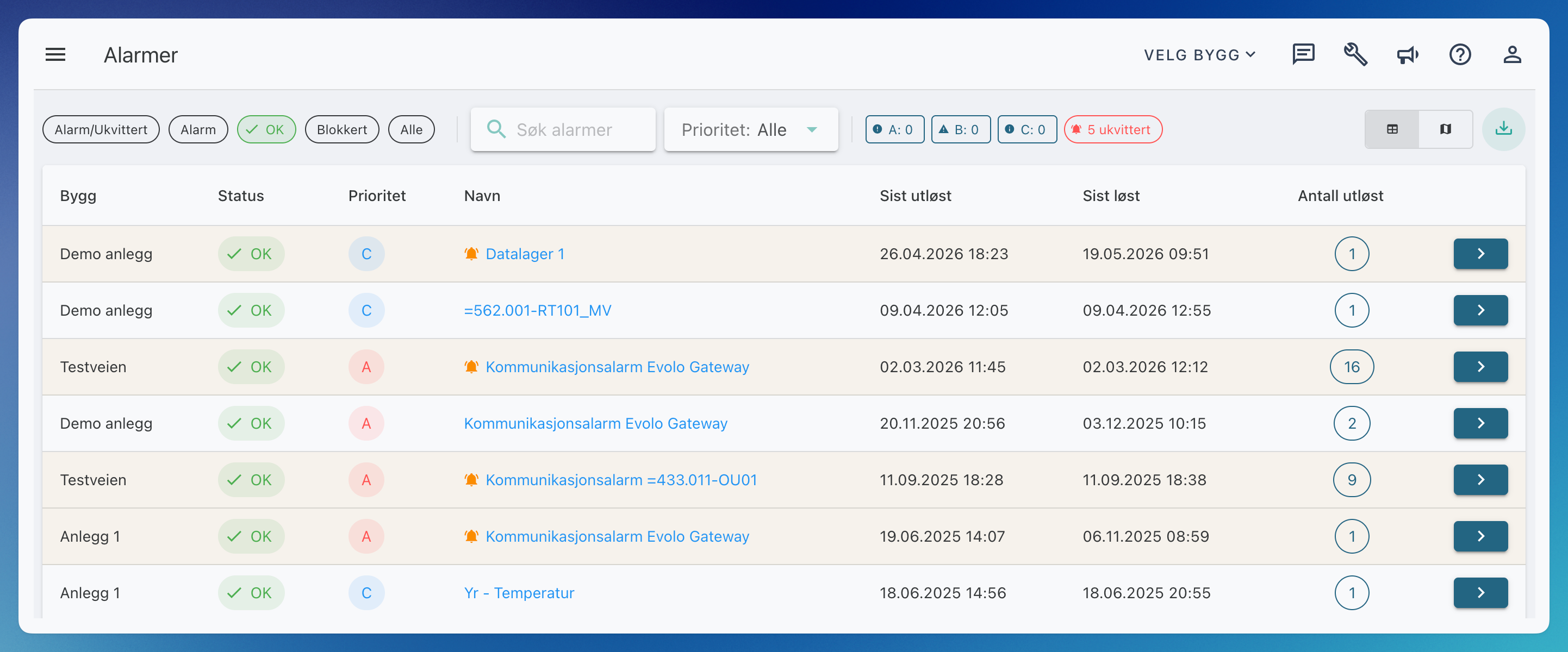The height and width of the screenshot is (652, 1568).
Task: Click in the Søk alarmer search field
Action: tap(563, 129)
